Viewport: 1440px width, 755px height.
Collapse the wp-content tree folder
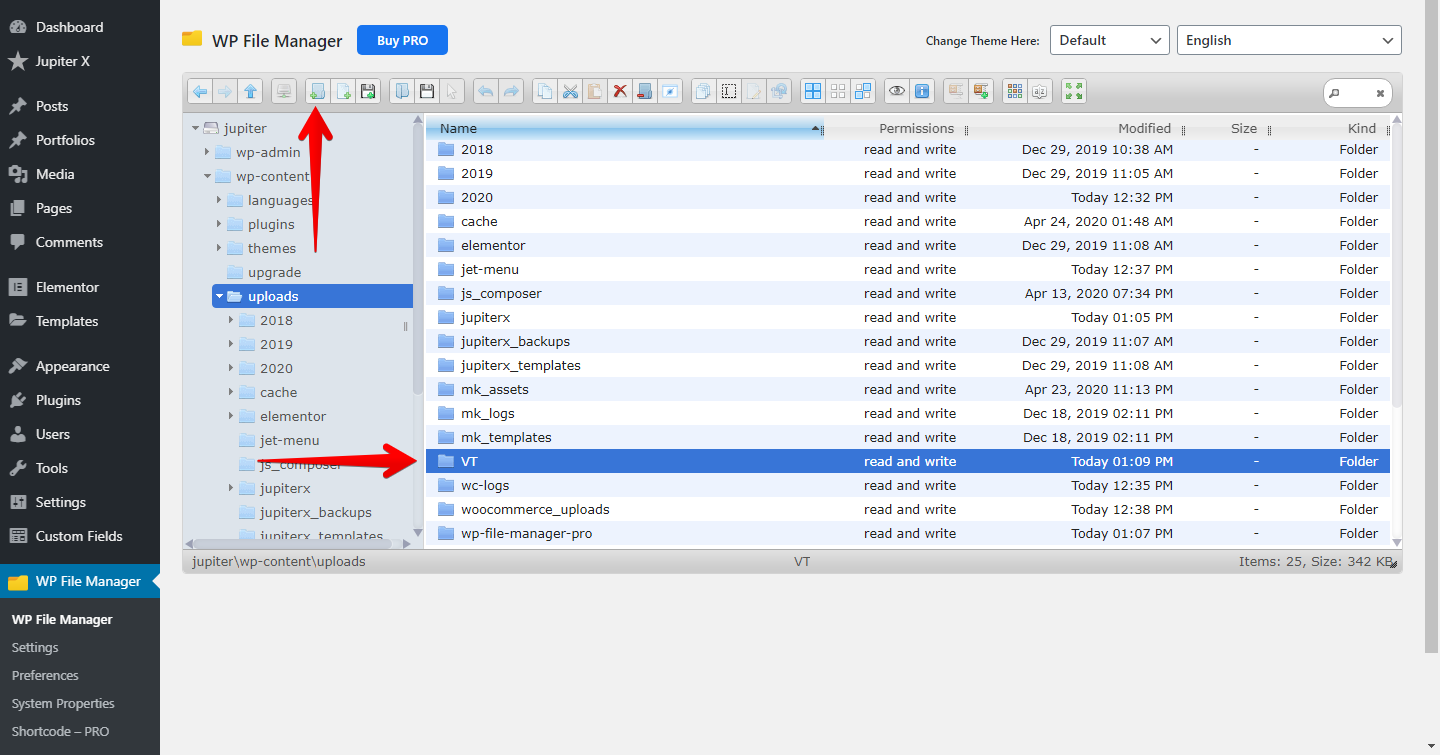207,176
